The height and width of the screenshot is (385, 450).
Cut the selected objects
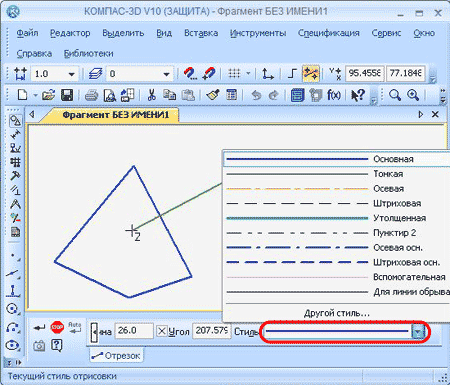152,95
